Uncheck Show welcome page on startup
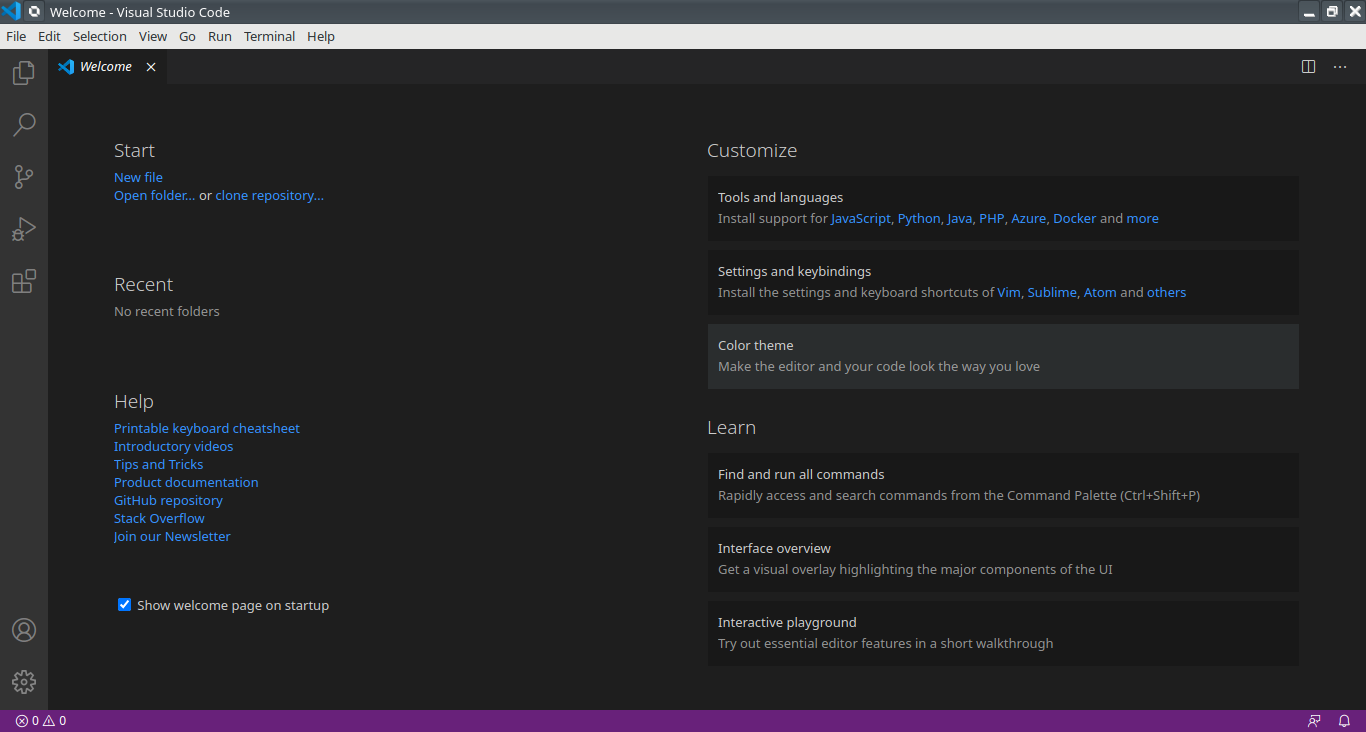This screenshot has width=1366, height=732. click(124, 605)
